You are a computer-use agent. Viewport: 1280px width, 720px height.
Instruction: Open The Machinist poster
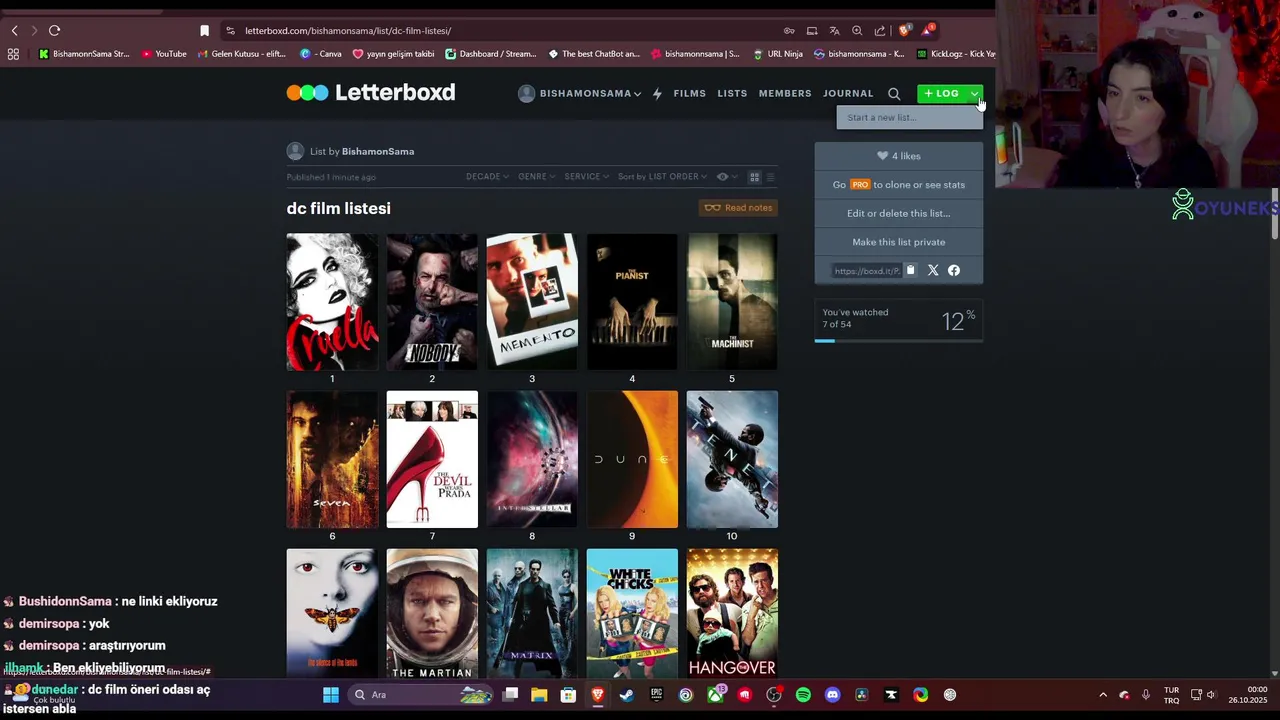click(732, 302)
